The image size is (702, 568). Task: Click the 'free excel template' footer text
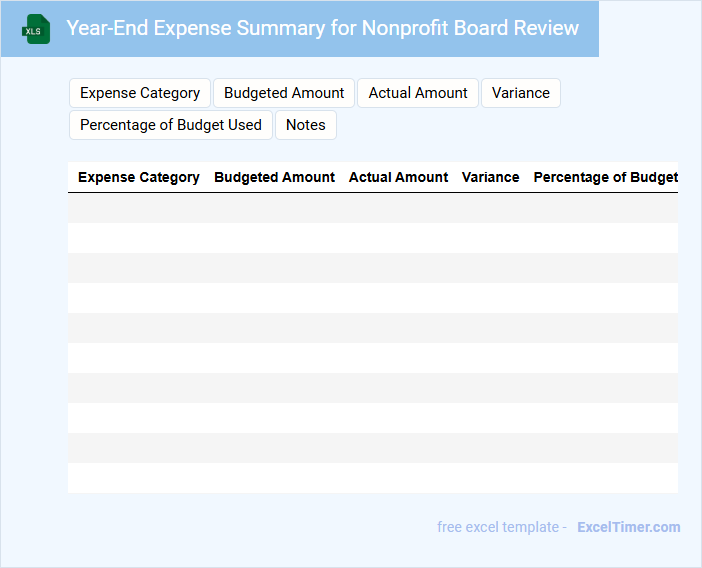(498, 527)
